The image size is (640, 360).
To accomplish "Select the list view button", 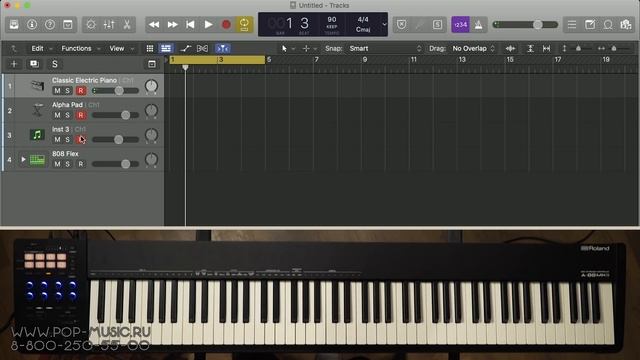I will (x=166, y=48).
